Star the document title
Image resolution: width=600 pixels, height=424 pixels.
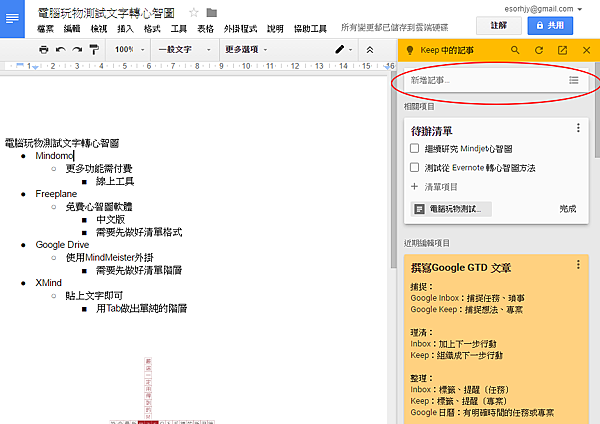194,13
